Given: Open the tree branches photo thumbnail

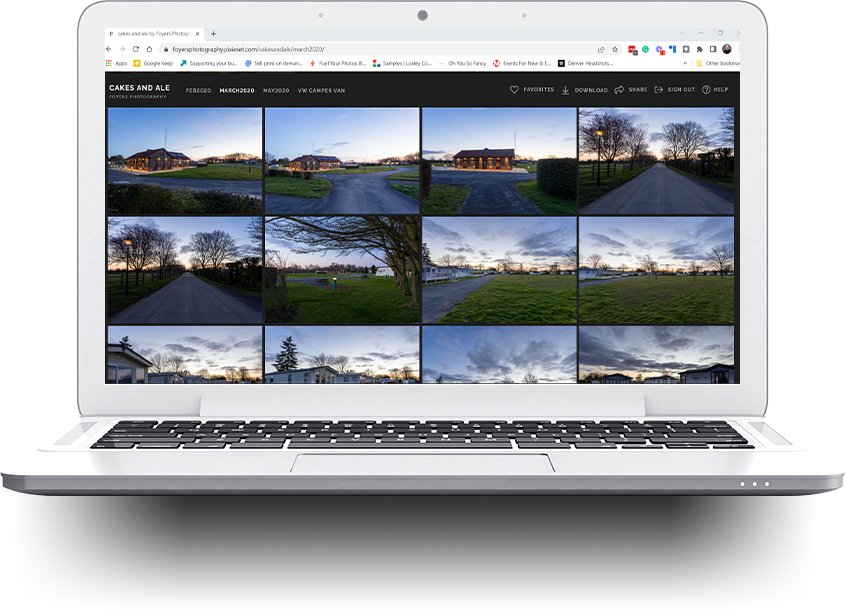Looking at the screenshot, I should [x=342, y=270].
